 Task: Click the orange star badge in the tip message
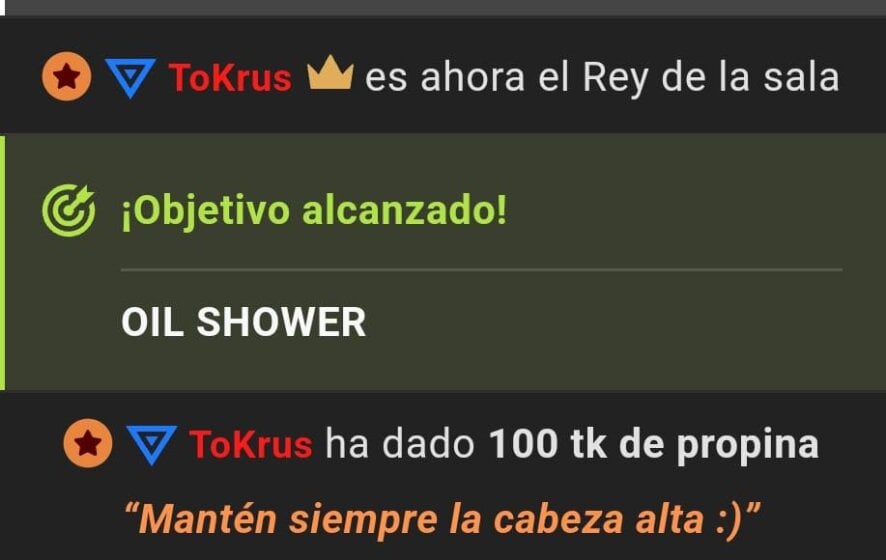88,443
